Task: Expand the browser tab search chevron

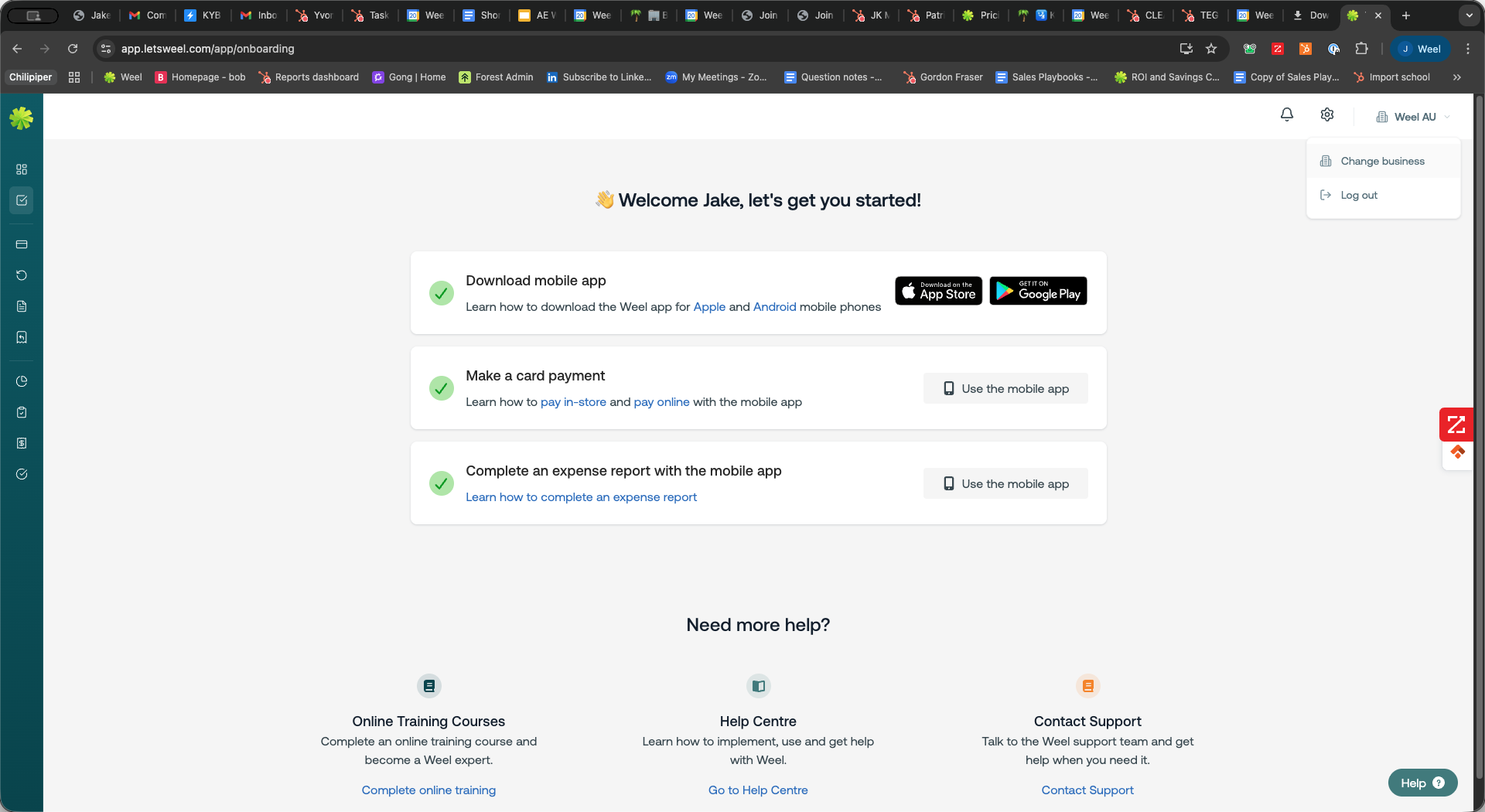Action: pyautogui.click(x=1469, y=15)
